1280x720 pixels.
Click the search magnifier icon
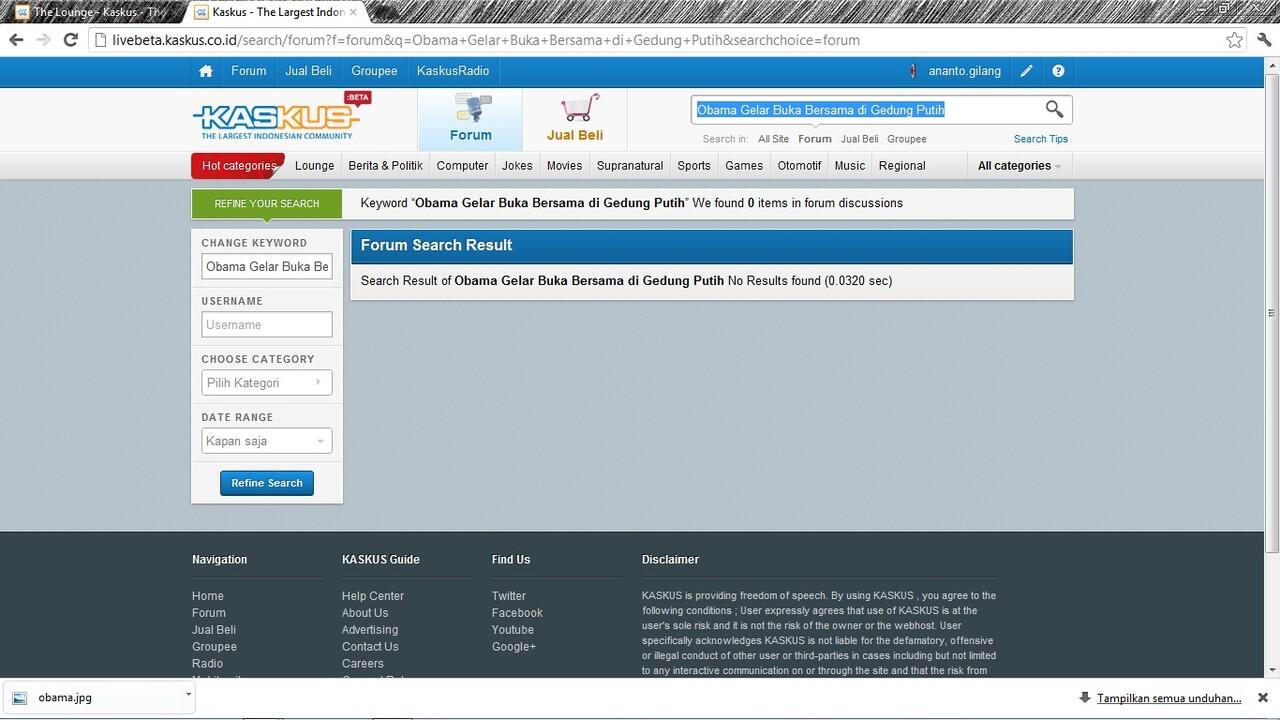click(x=1055, y=109)
